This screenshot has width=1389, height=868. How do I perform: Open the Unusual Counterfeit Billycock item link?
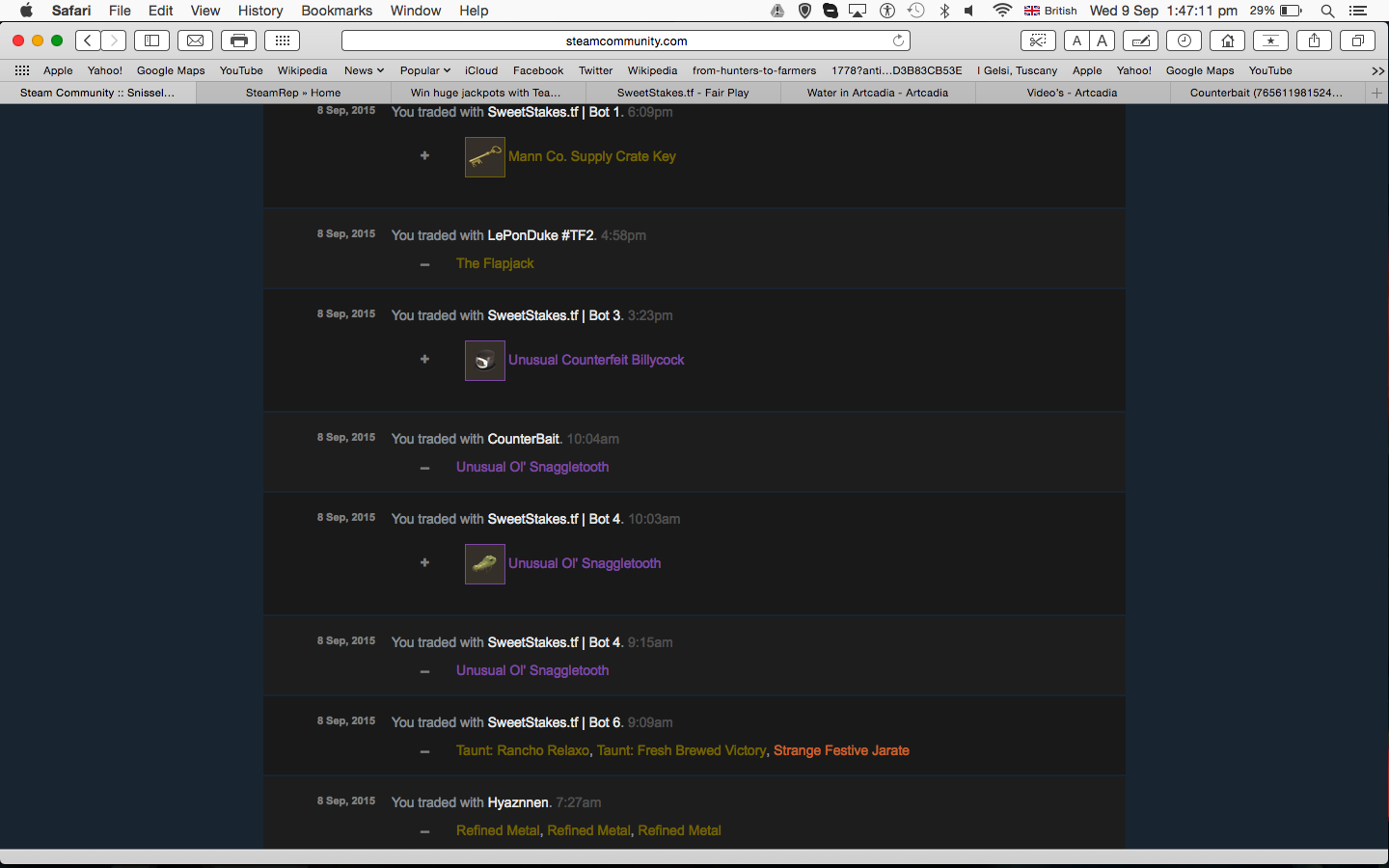[x=596, y=360]
